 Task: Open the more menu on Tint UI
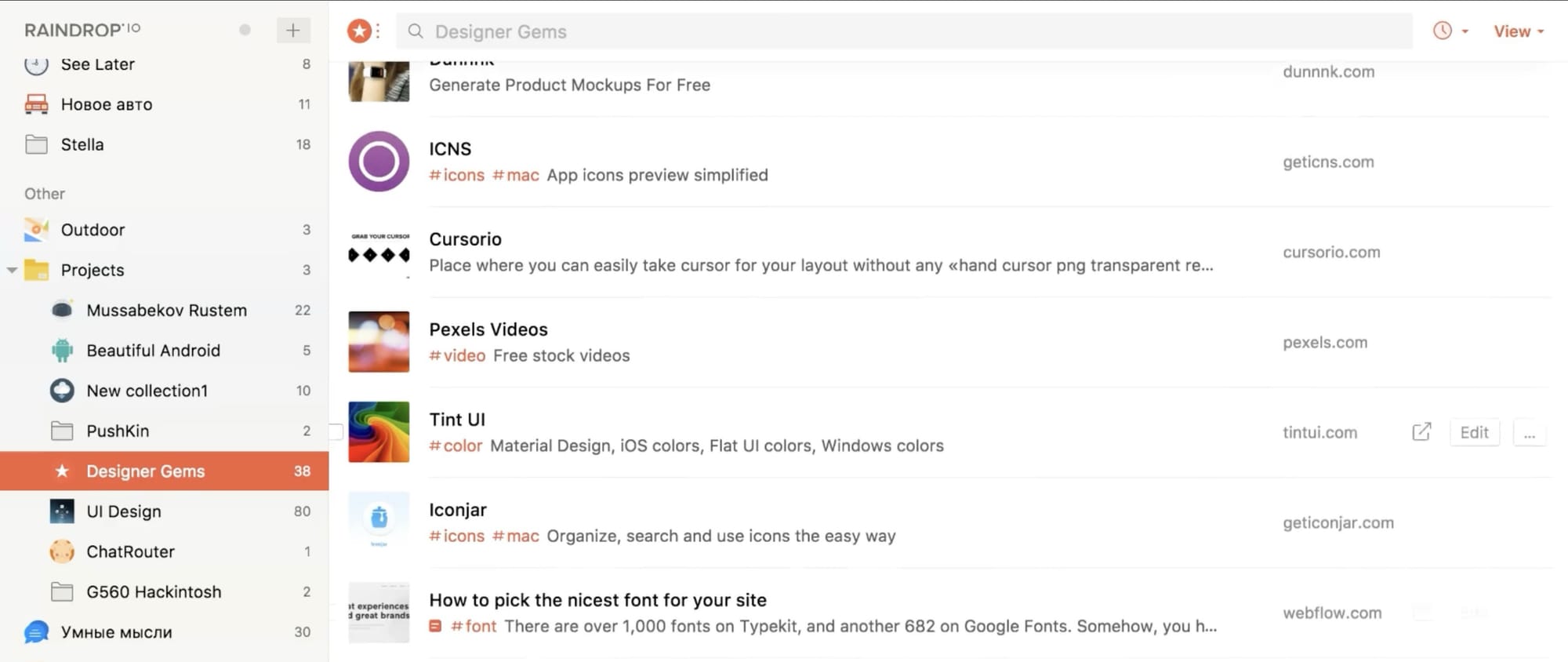1530,432
